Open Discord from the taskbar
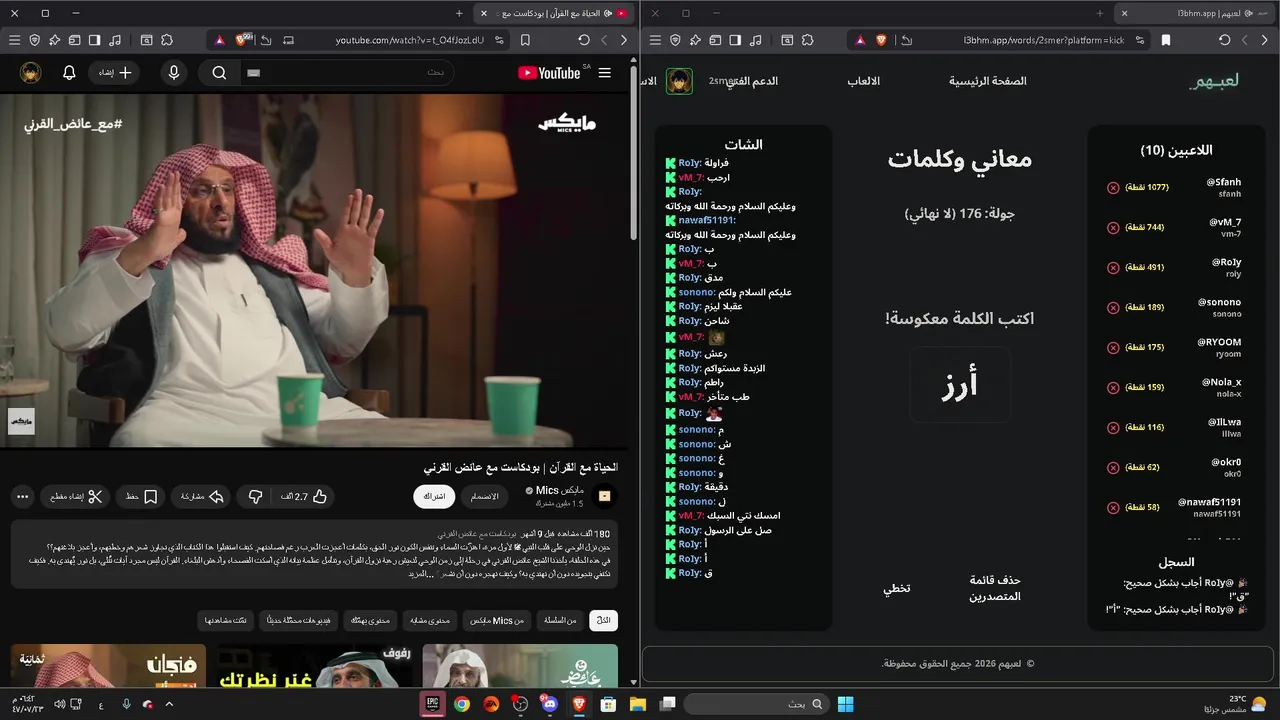 coord(549,704)
